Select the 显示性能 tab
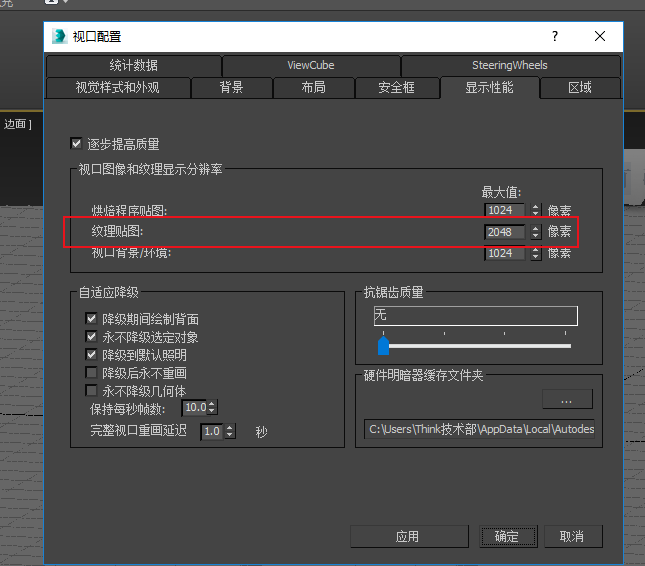The image size is (645, 566). coord(490,88)
